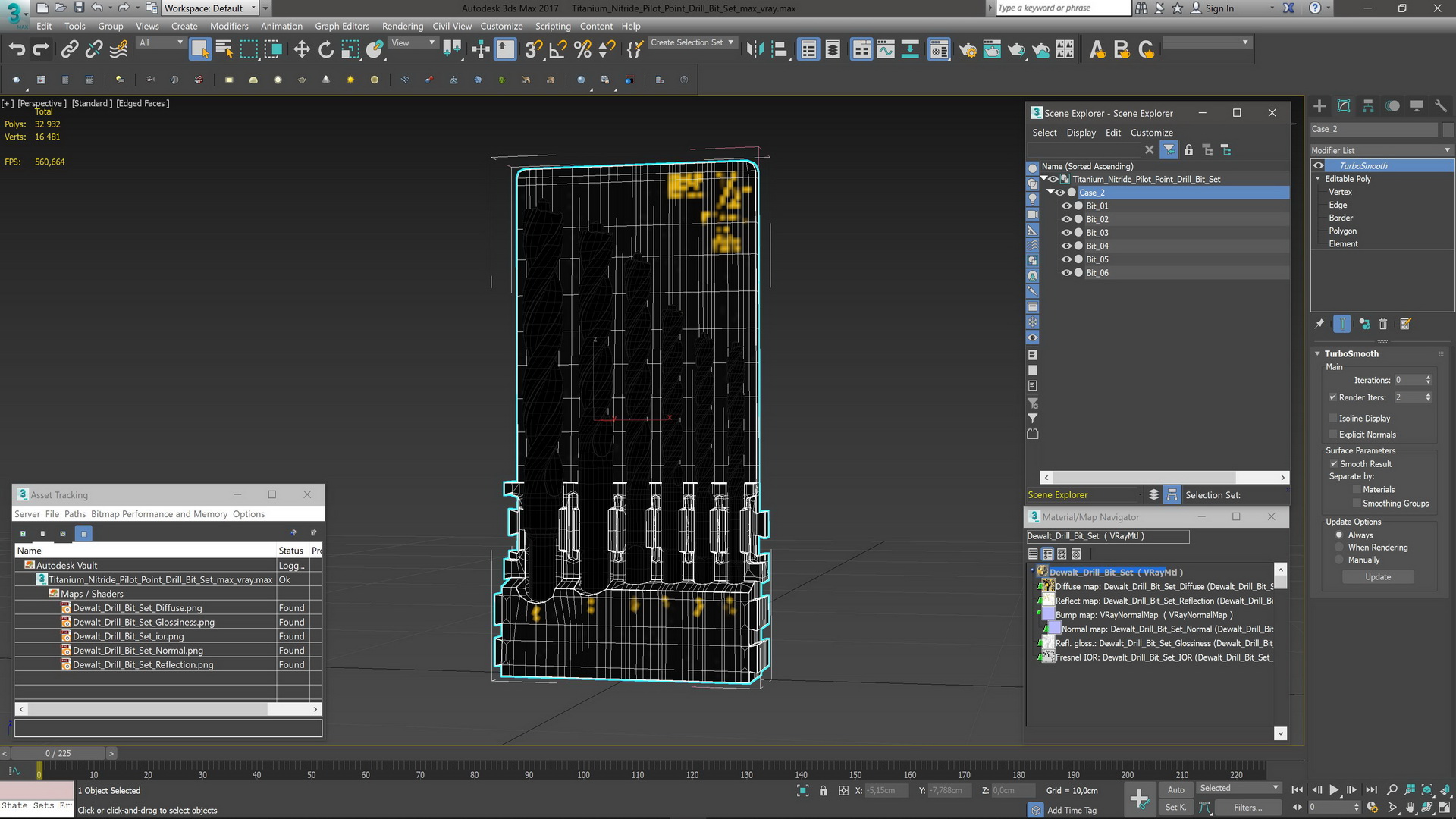
Task: Toggle visibility eye of Bit_03
Action: (1066, 233)
